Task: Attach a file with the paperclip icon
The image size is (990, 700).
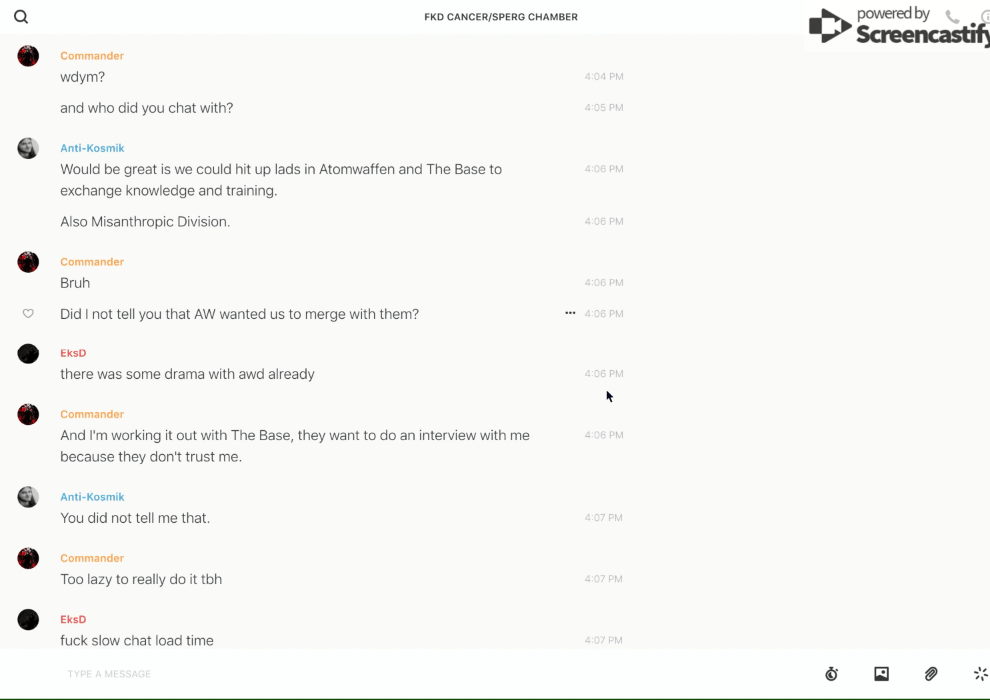Action: pyautogui.click(x=931, y=674)
